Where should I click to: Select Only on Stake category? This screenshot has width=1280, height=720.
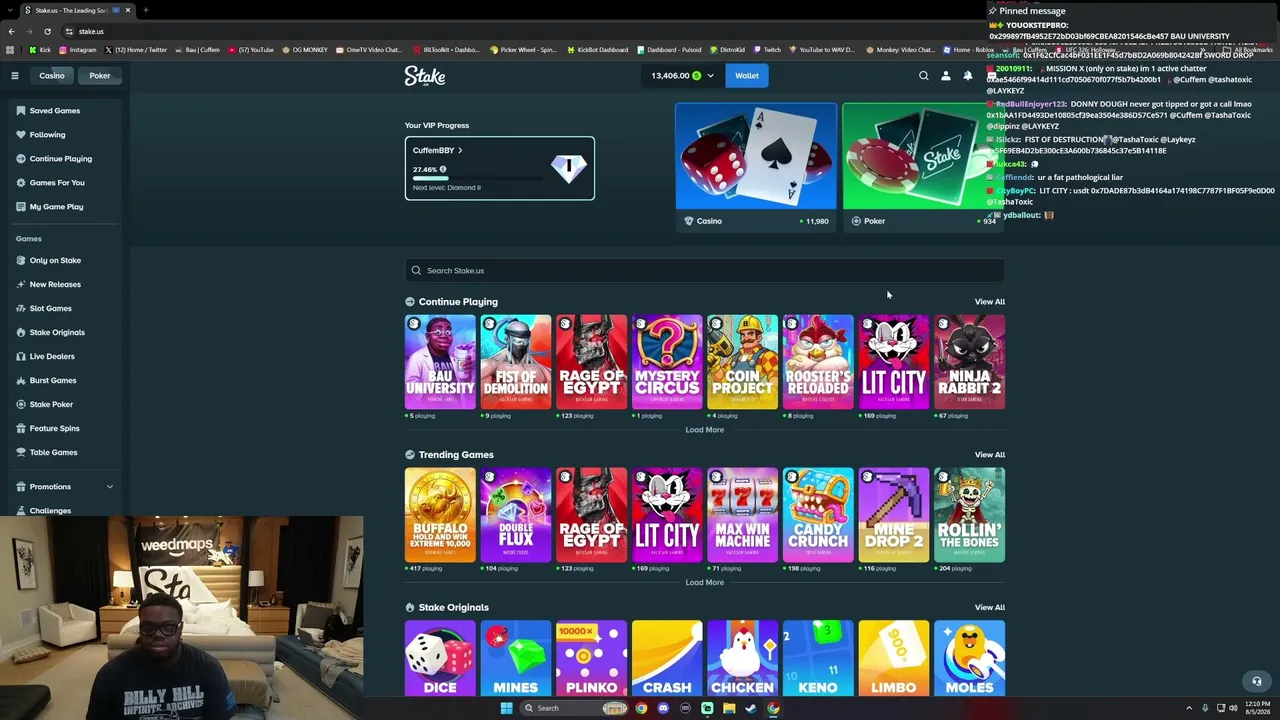[65, 261]
